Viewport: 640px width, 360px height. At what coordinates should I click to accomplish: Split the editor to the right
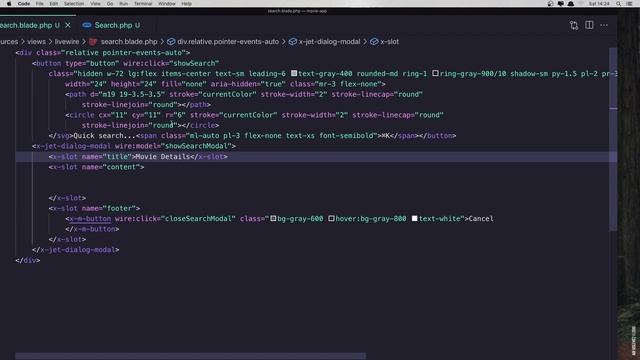pos(589,25)
